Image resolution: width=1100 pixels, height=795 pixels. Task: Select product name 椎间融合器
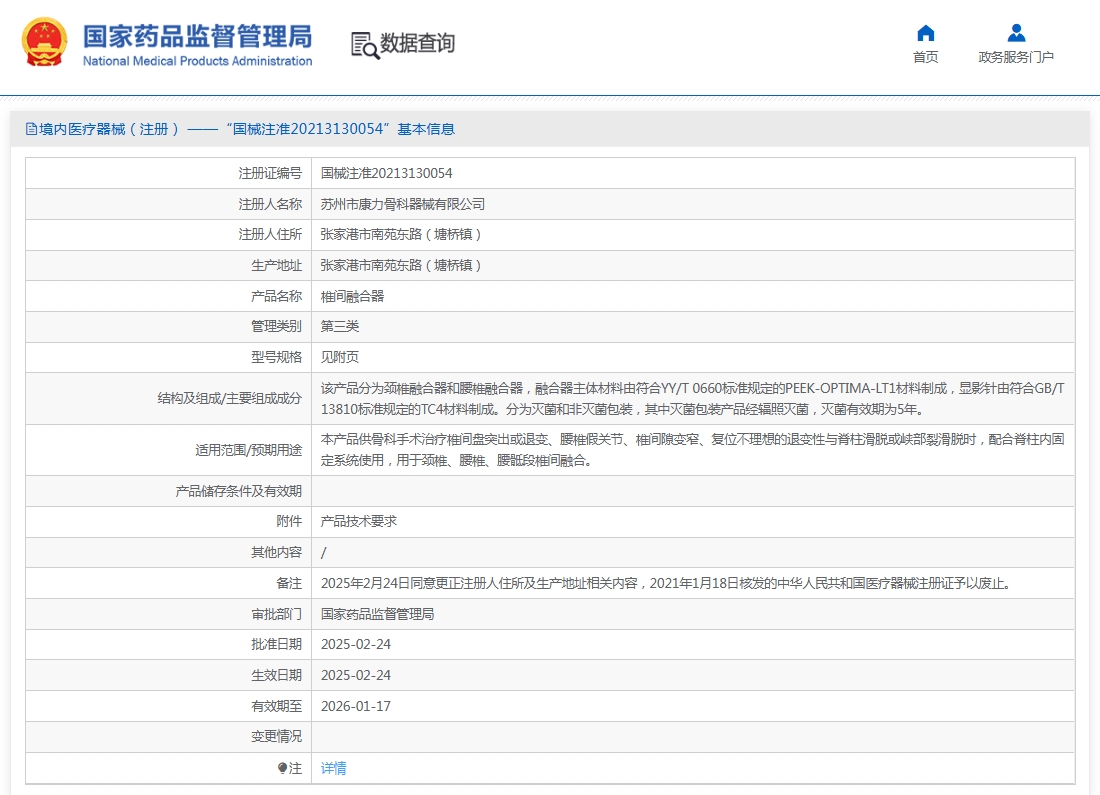coord(352,296)
